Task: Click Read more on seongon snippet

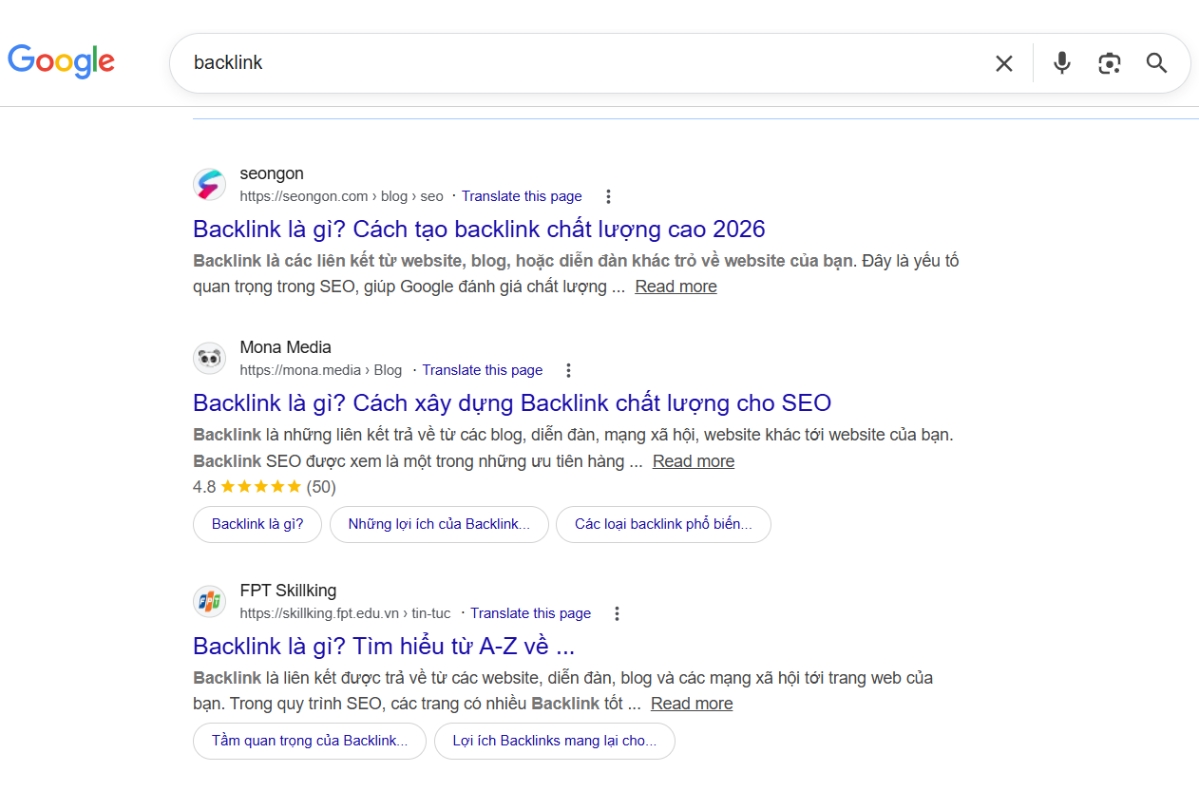Action: 676,286
